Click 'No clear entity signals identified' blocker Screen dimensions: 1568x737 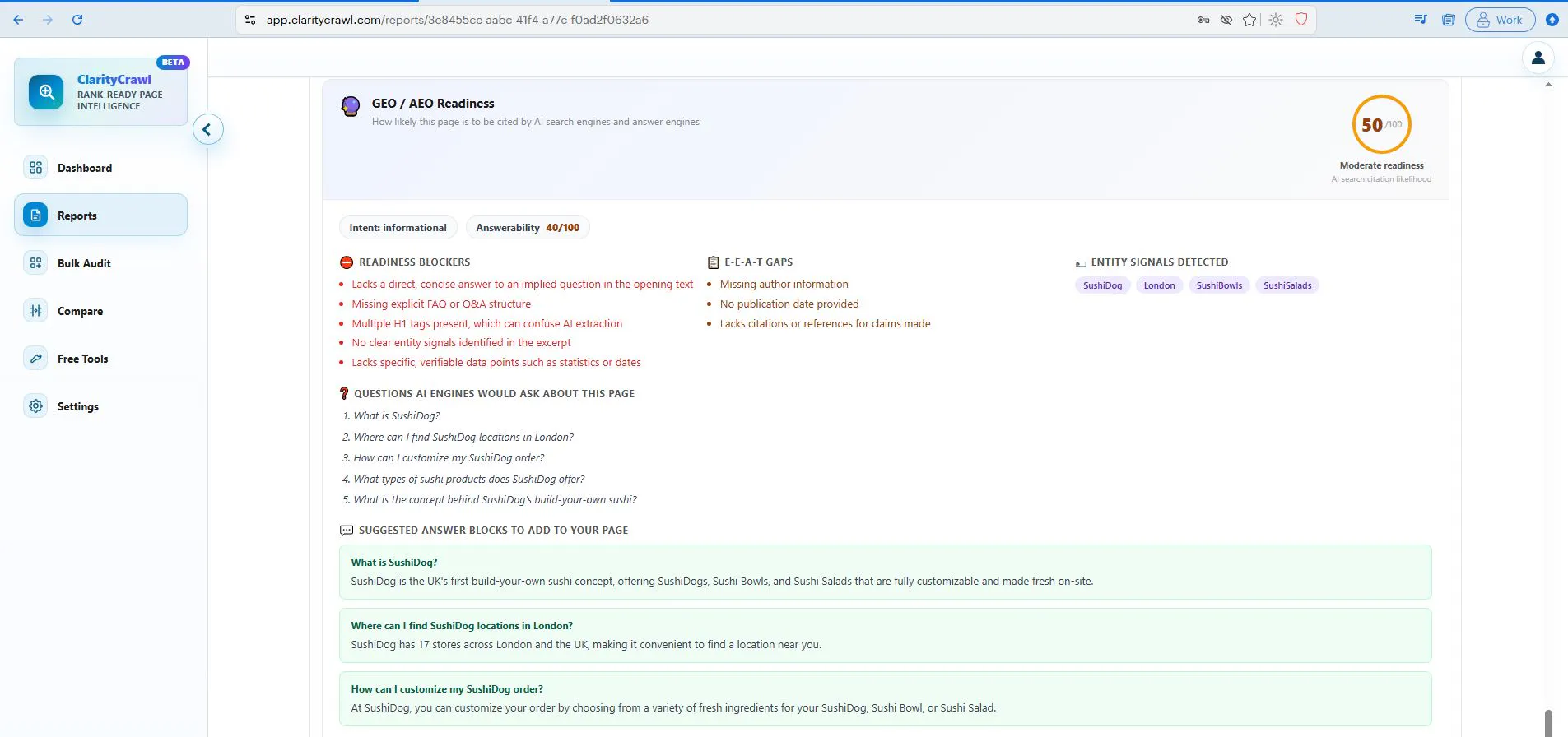pos(461,342)
